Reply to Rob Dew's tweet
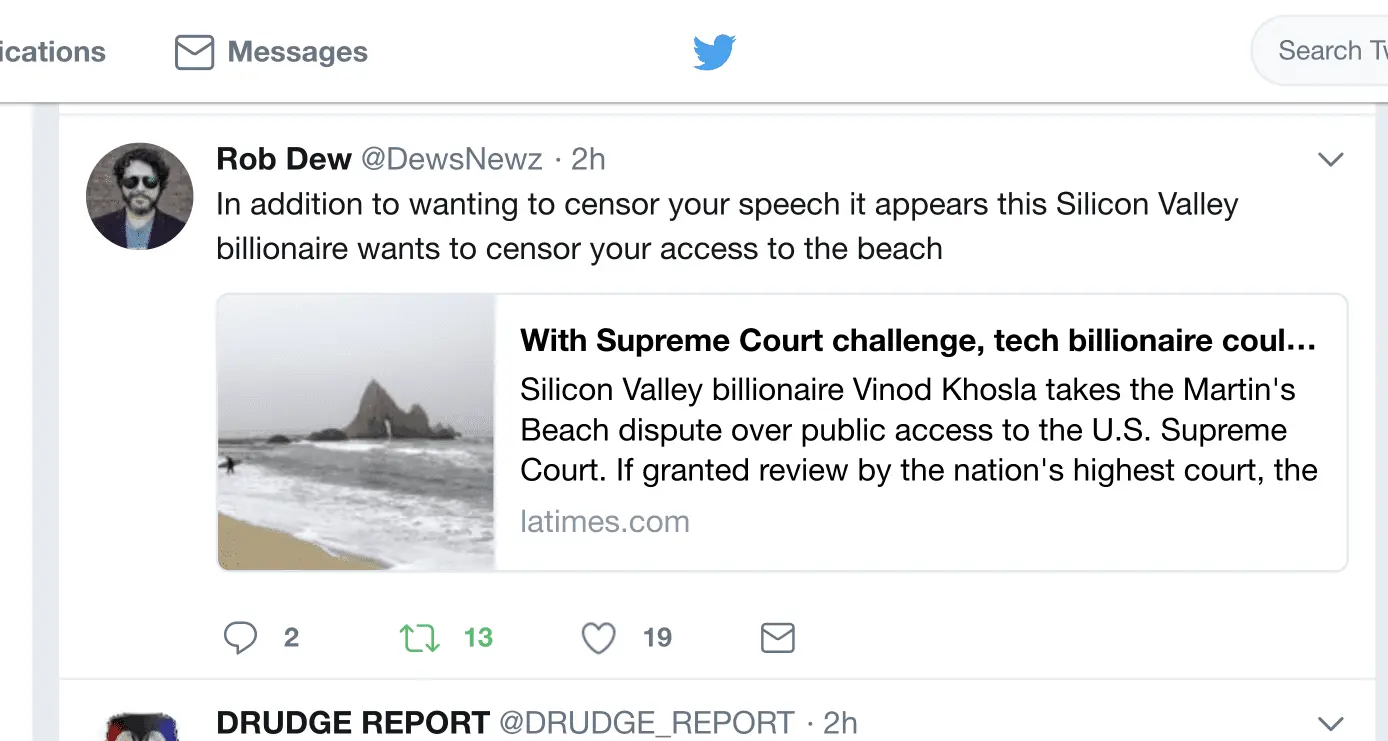 click(240, 637)
